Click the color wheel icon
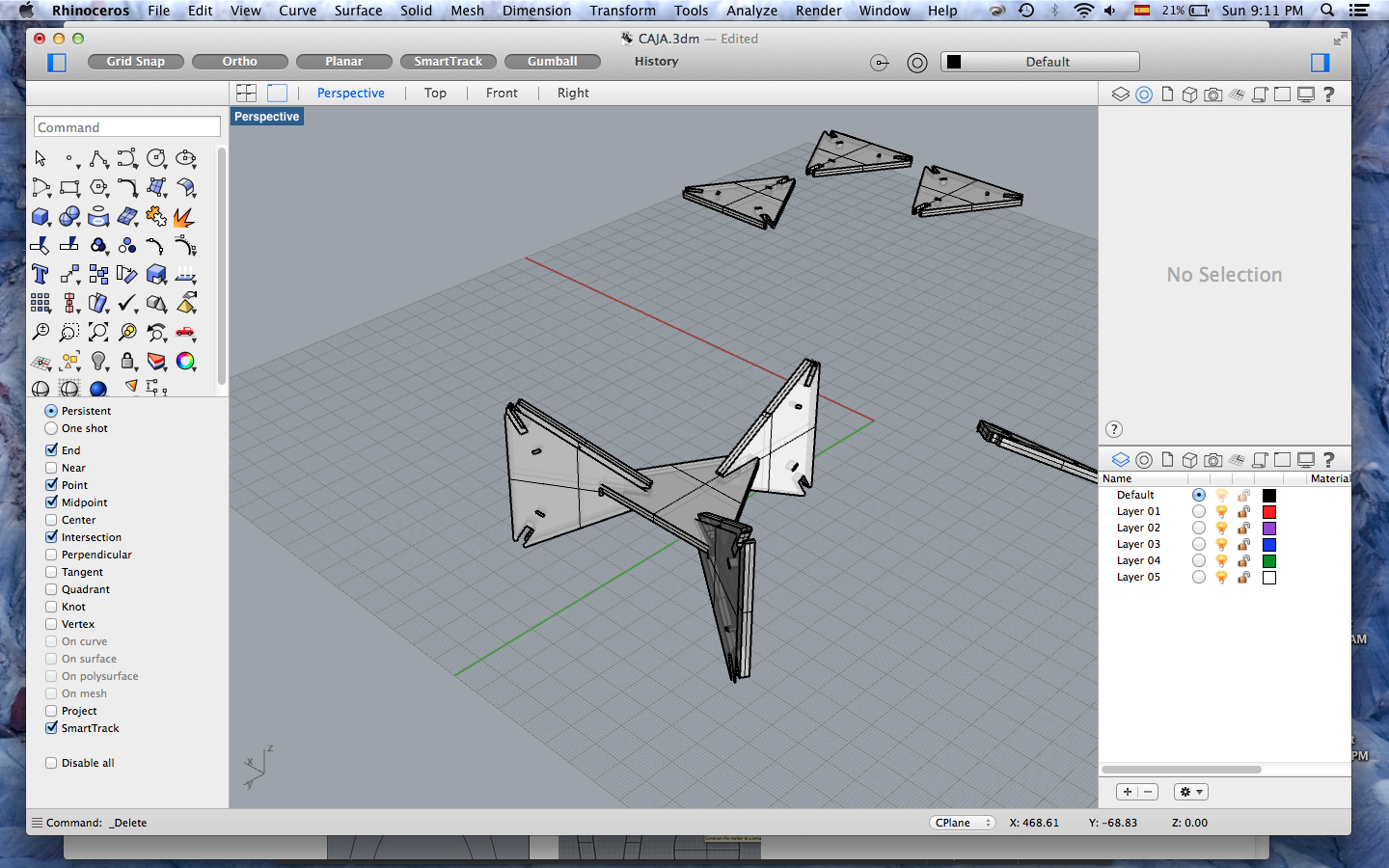 (x=185, y=362)
